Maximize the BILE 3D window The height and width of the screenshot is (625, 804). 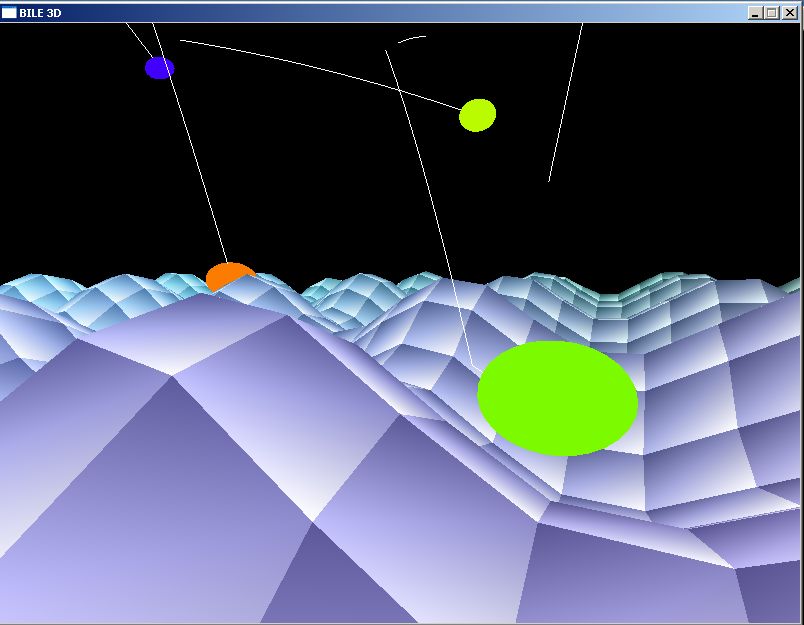pyautogui.click(x=771, y=13)
